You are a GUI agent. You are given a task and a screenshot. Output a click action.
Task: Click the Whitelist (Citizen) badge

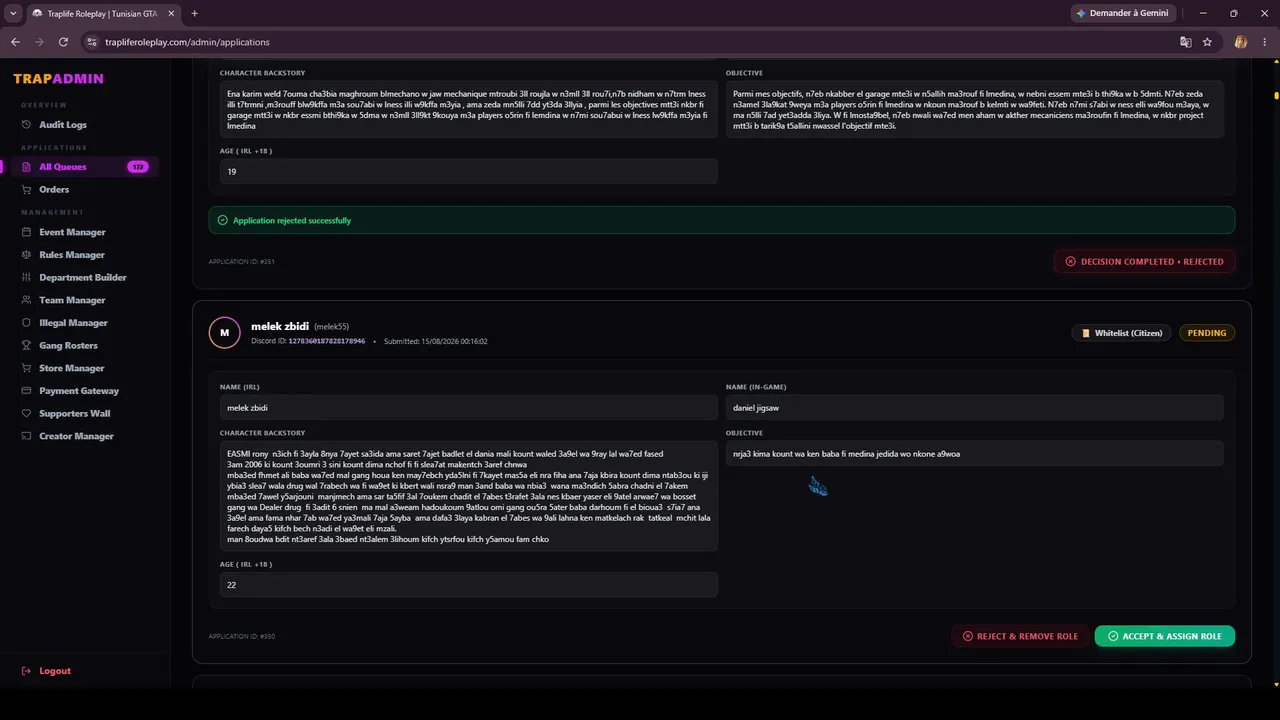pyautogui.click(x=1122, y=333)
